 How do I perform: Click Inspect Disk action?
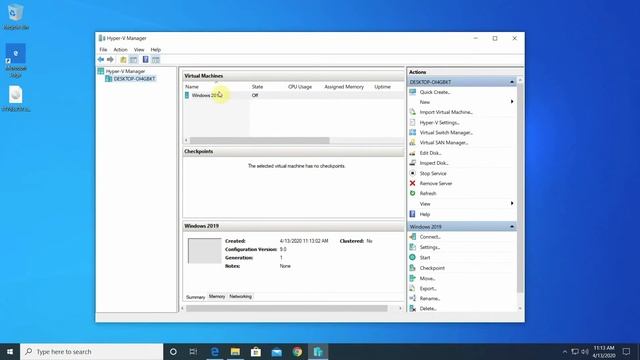coord(434,163)
